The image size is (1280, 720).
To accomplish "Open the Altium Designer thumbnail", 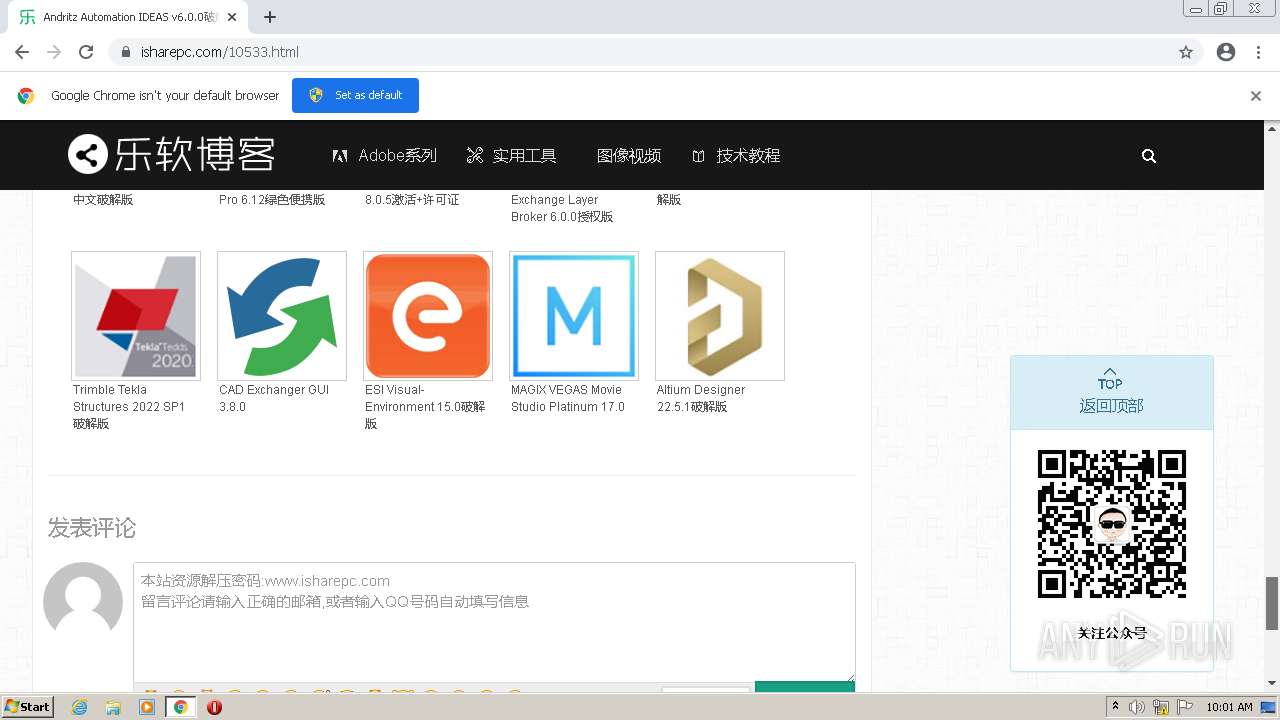I will point(720,316).
